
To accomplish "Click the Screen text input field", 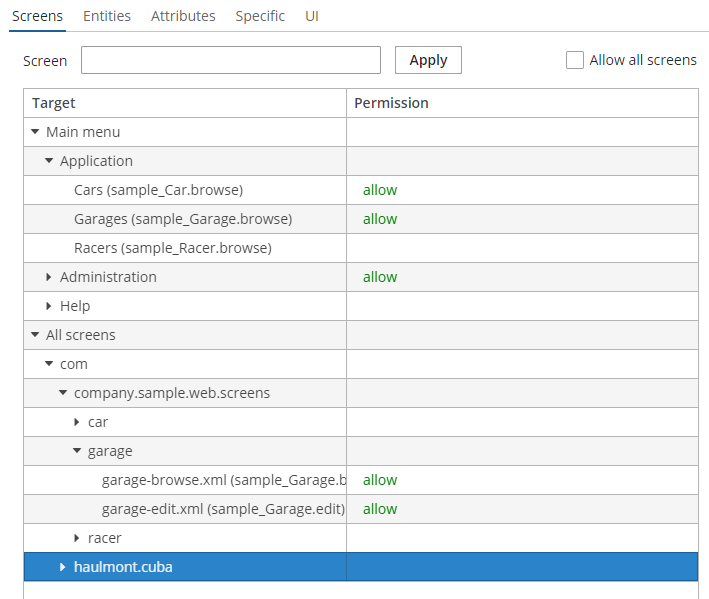I will click(231, 60).
